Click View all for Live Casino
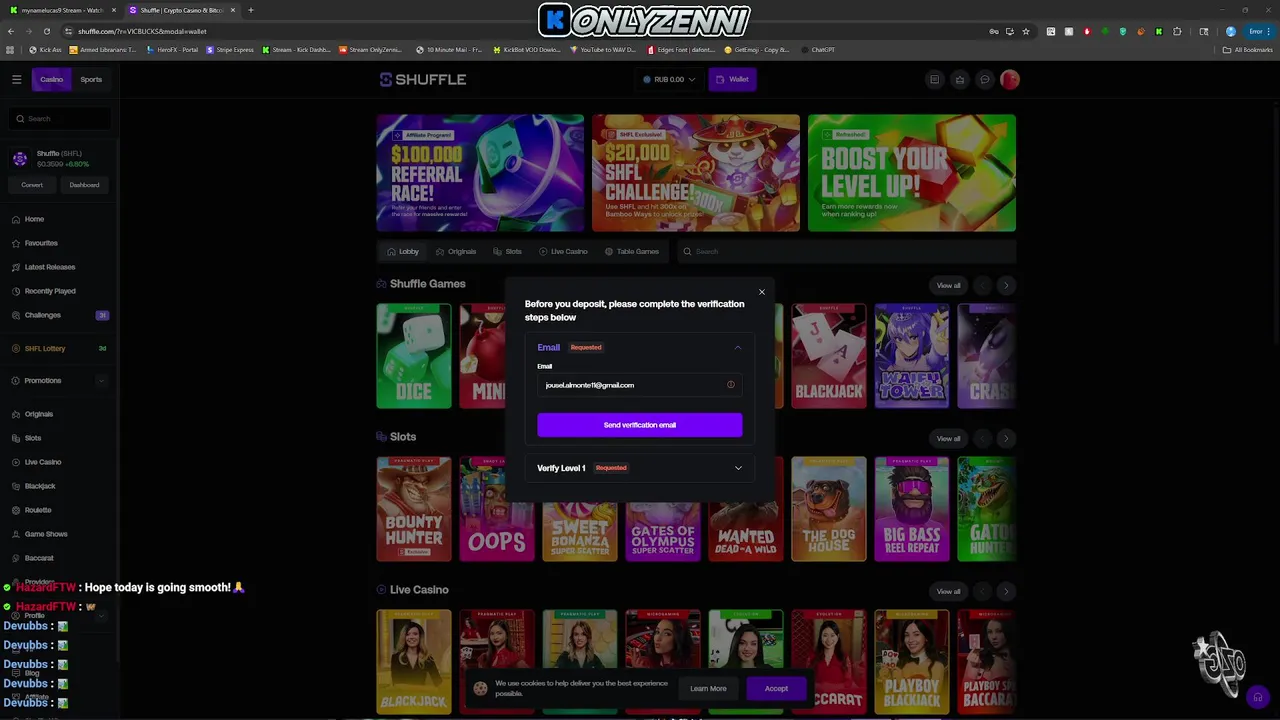1280x720 pixels. click(948, 591)
